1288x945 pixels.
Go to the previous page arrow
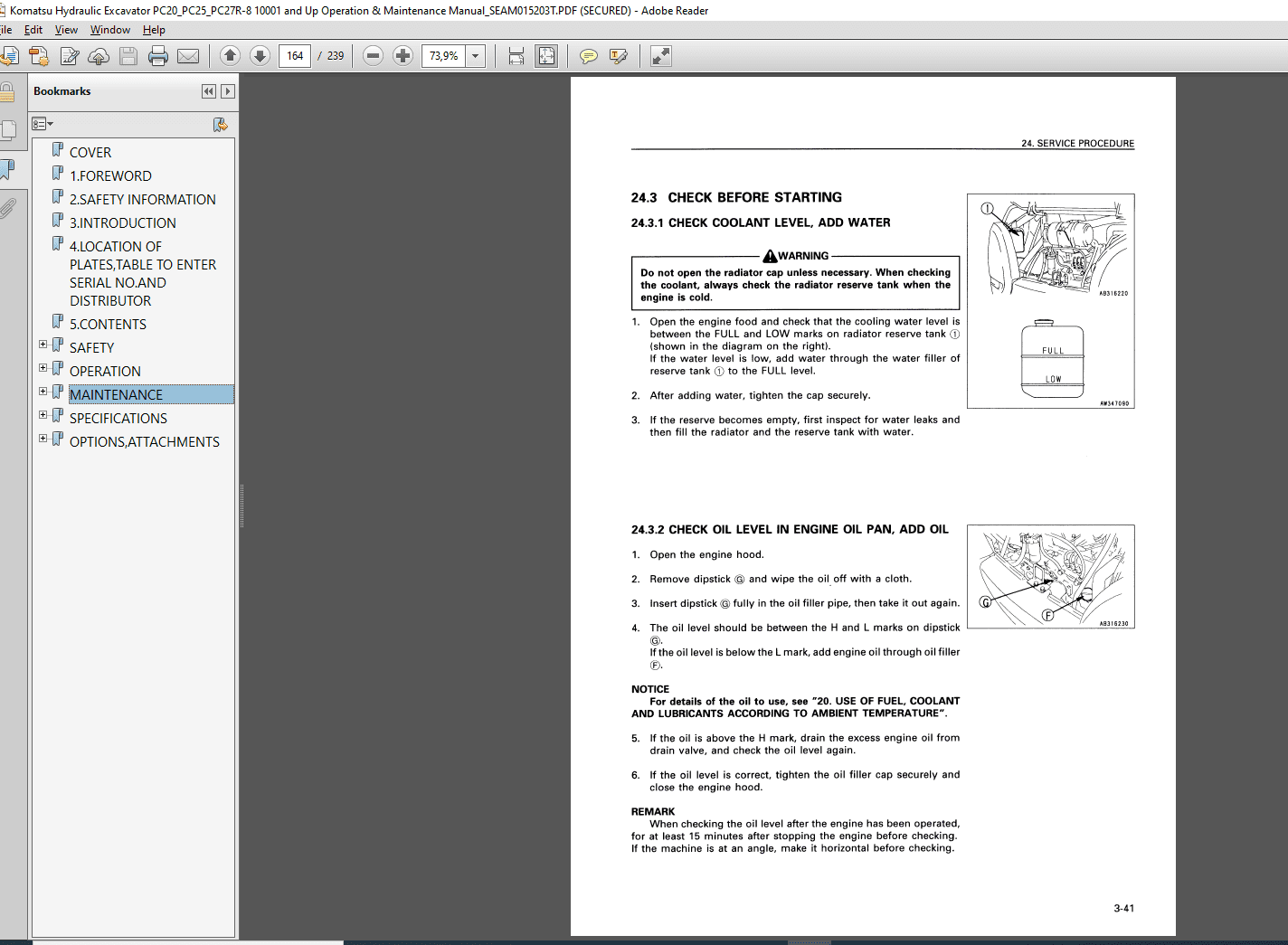[x=230, y=56]
